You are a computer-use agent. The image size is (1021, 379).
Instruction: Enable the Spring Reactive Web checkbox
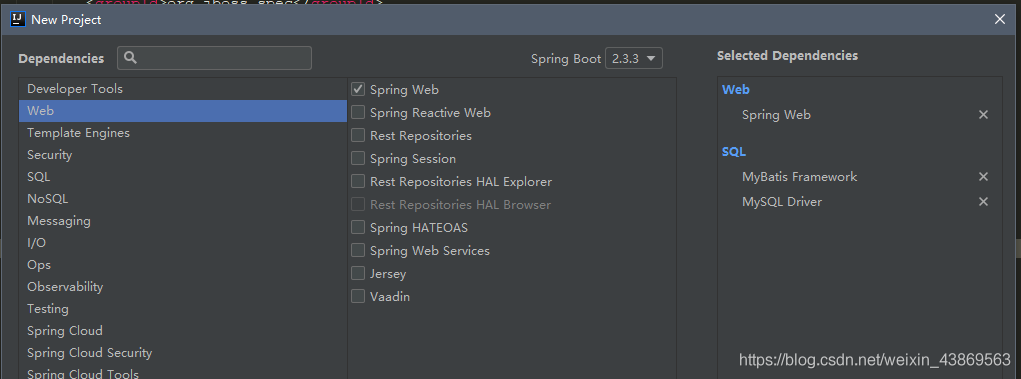click(358, 113)
